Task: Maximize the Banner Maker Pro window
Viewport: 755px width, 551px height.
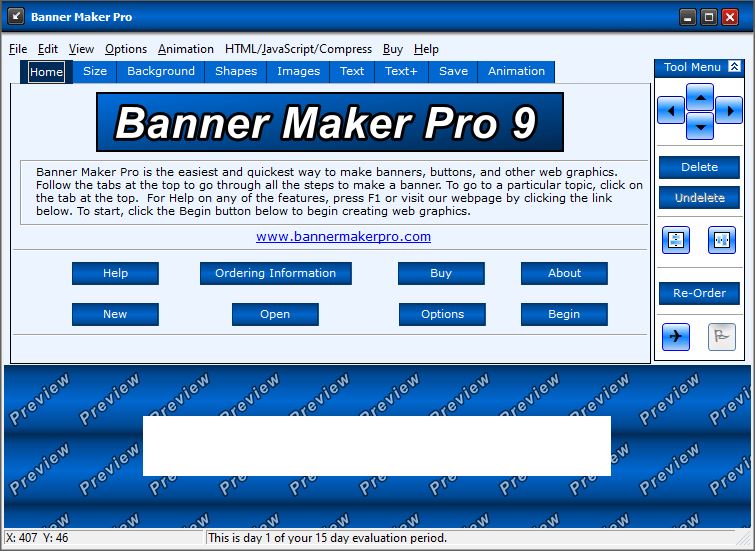Action: [x=709, y=17]
